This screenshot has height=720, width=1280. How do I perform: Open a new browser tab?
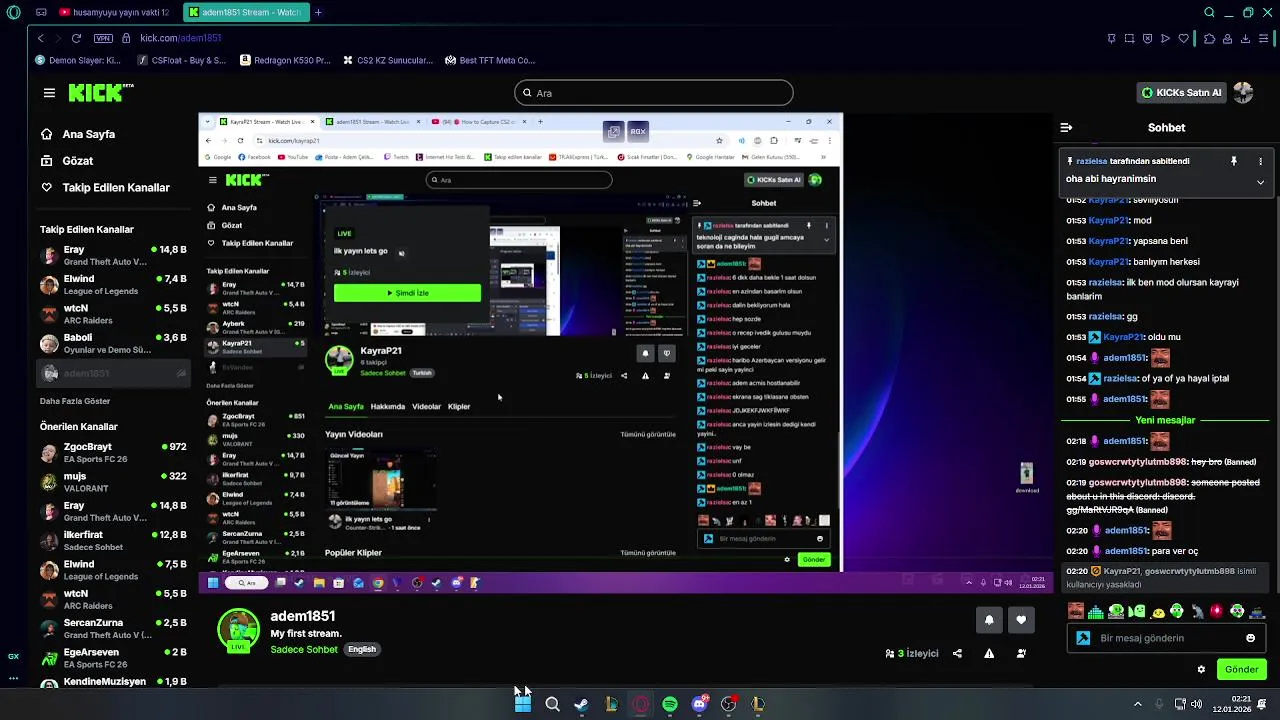click(x=318, y=12)
